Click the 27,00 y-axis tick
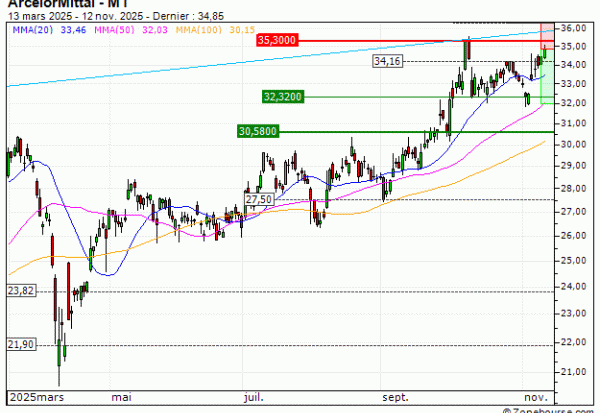Image resolution: width=600 pixels, height=413 pixels. [x=574, y=212]
